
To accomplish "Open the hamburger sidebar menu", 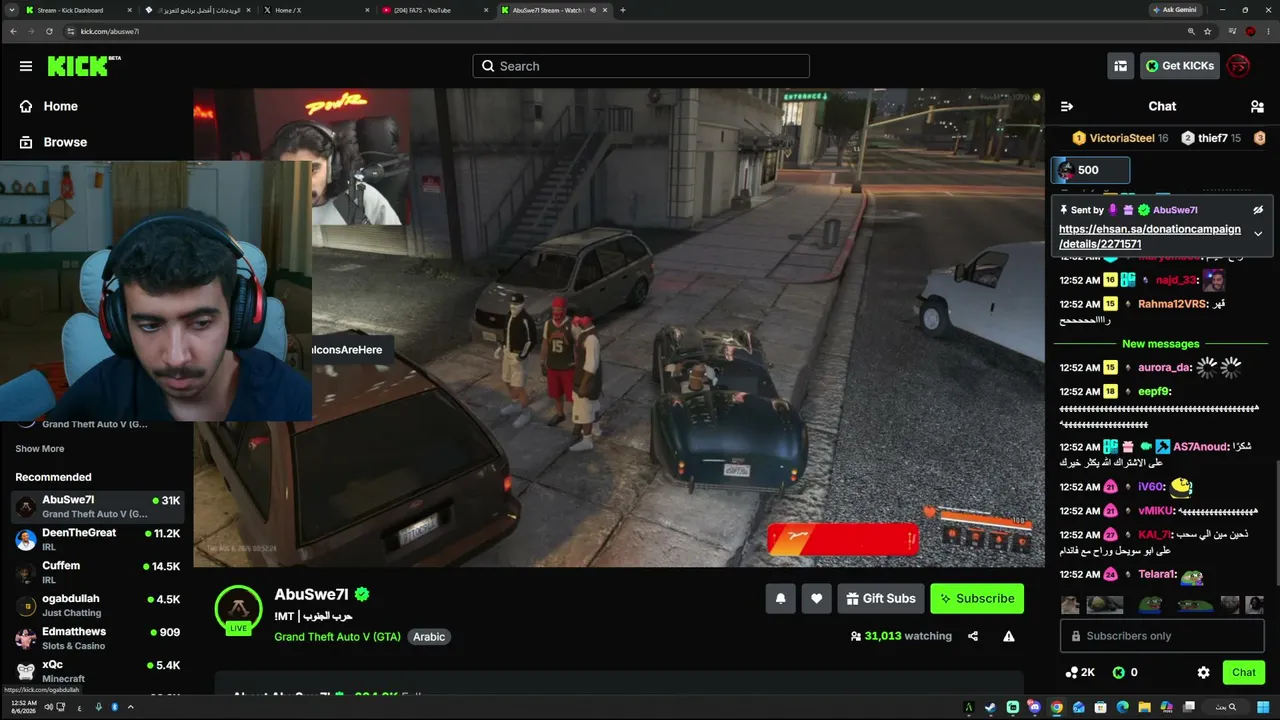I will coord(25,66).
